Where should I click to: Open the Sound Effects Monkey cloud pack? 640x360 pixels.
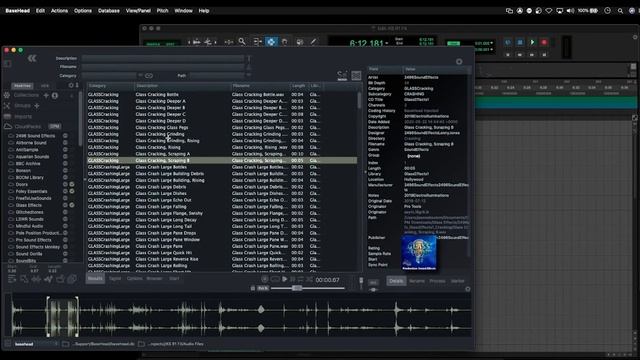pyautogui.click(x=38, y=247)
